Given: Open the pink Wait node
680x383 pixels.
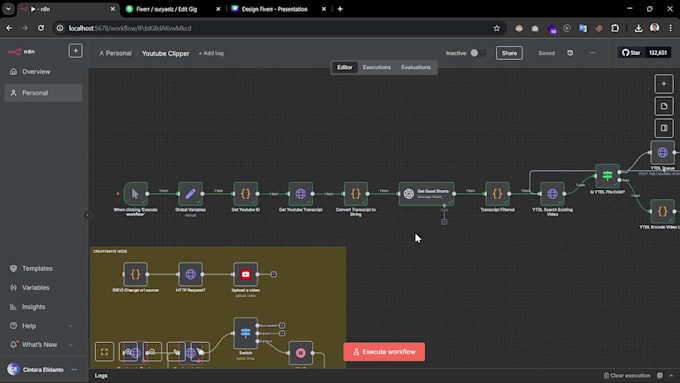Looking at the screenshot, I should (x=301, y=353).
